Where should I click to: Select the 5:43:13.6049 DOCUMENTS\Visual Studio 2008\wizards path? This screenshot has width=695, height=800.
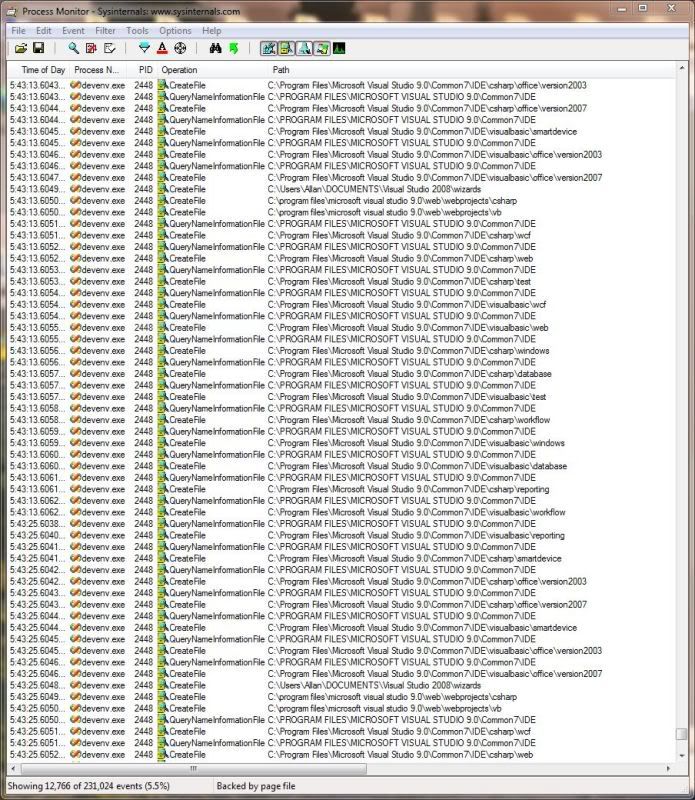(374, 189)
